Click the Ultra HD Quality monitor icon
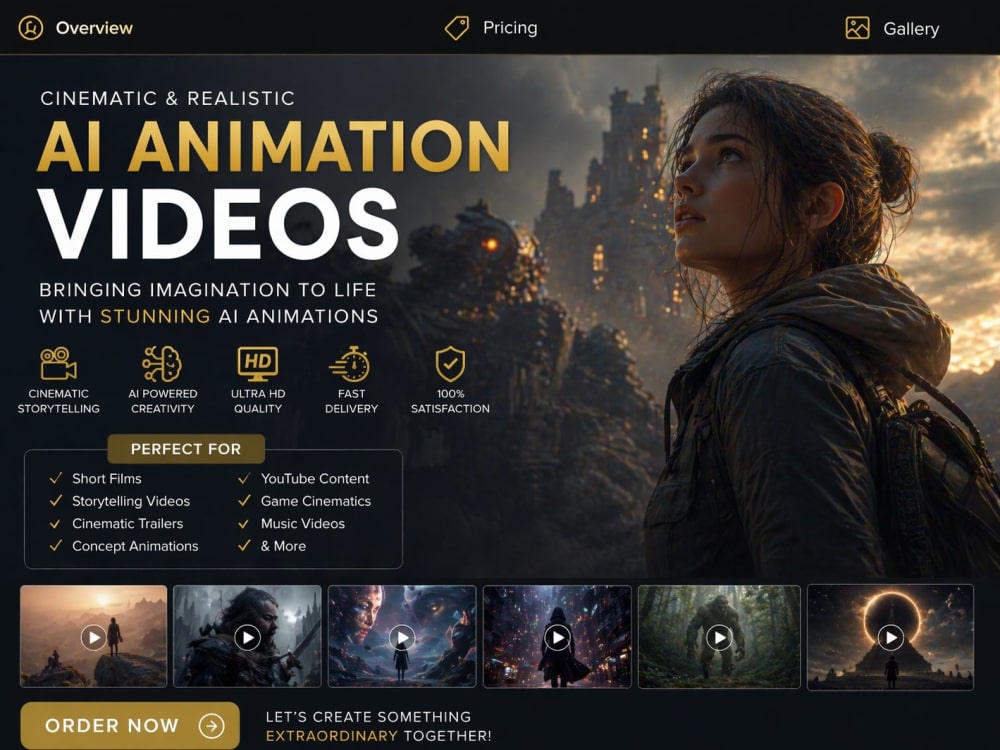The height and width of the screenshot is (750, 1000). tap(258, 364)
